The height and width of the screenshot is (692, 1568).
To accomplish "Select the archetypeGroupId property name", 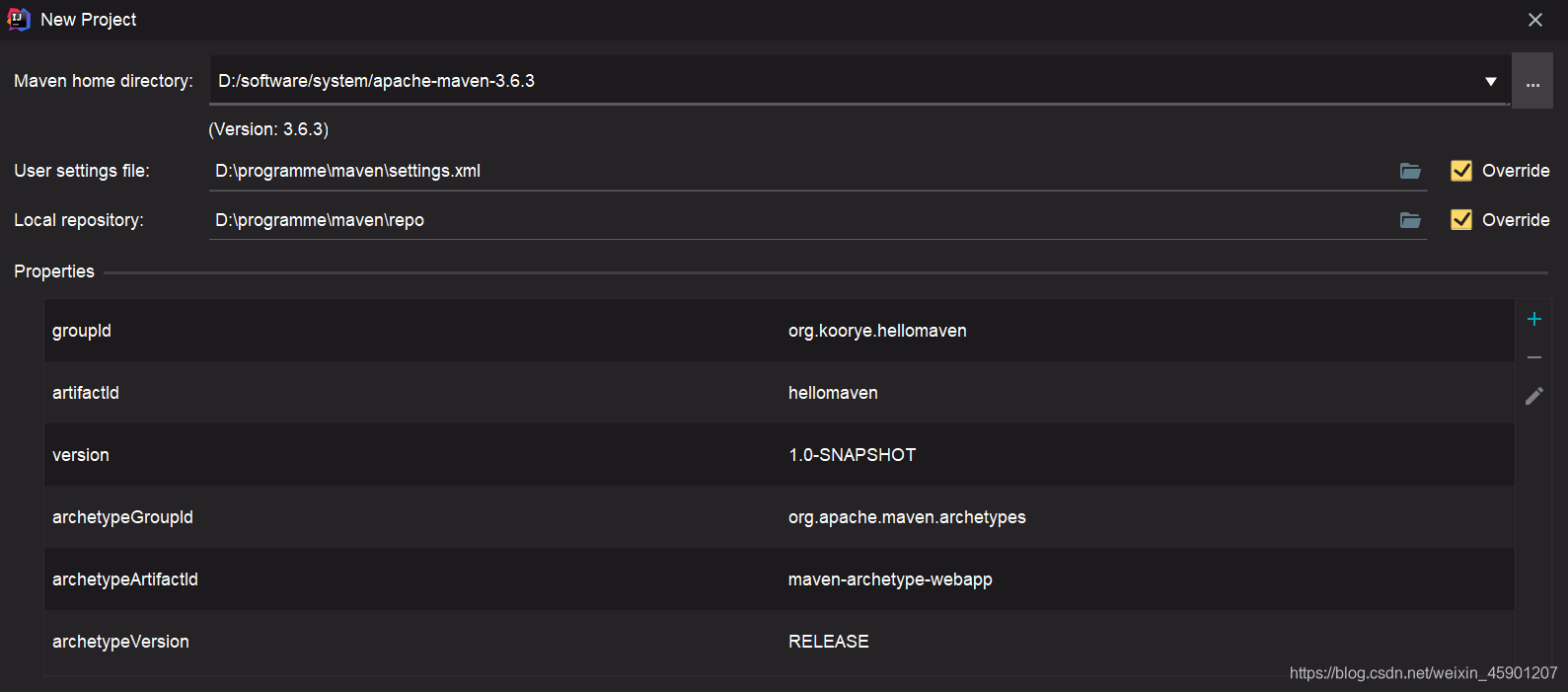I will click(122, 517).
